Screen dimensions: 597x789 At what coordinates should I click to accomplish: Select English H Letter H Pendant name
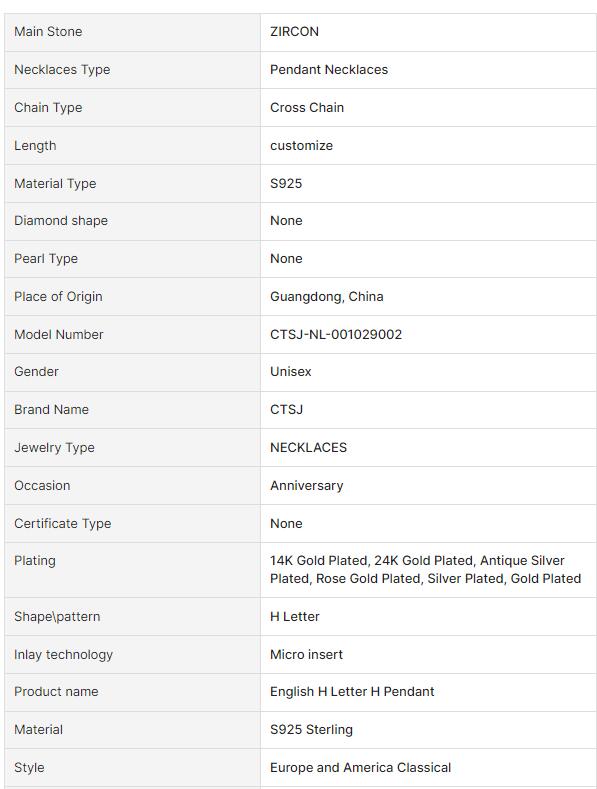click(352, 692)
